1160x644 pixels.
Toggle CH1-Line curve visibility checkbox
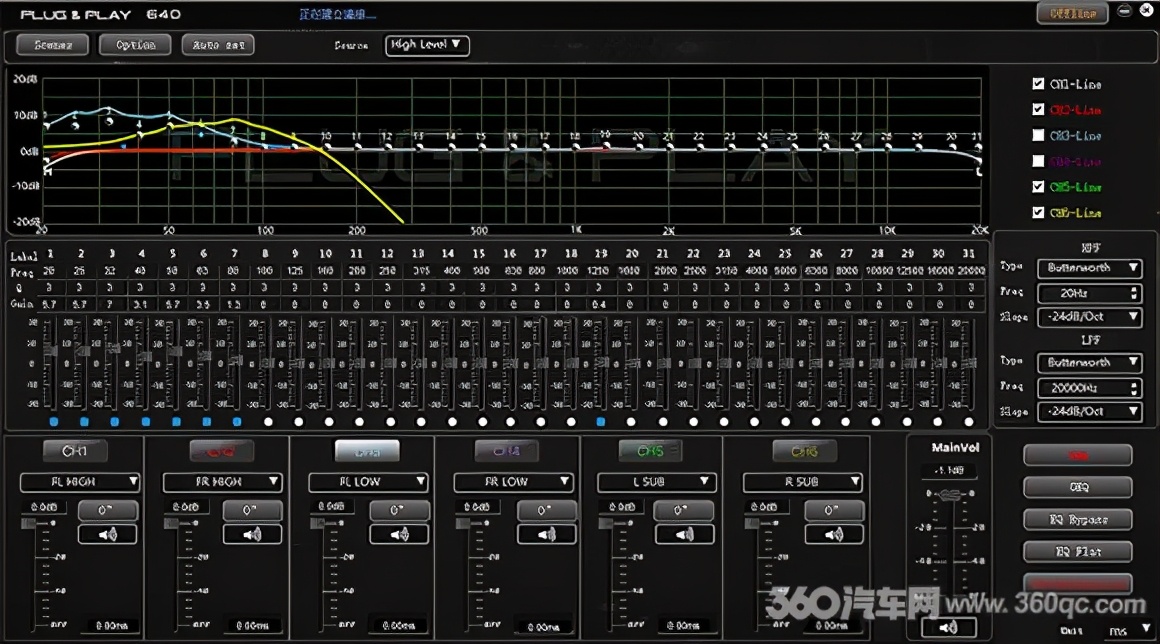click(x=1038, y=84)
